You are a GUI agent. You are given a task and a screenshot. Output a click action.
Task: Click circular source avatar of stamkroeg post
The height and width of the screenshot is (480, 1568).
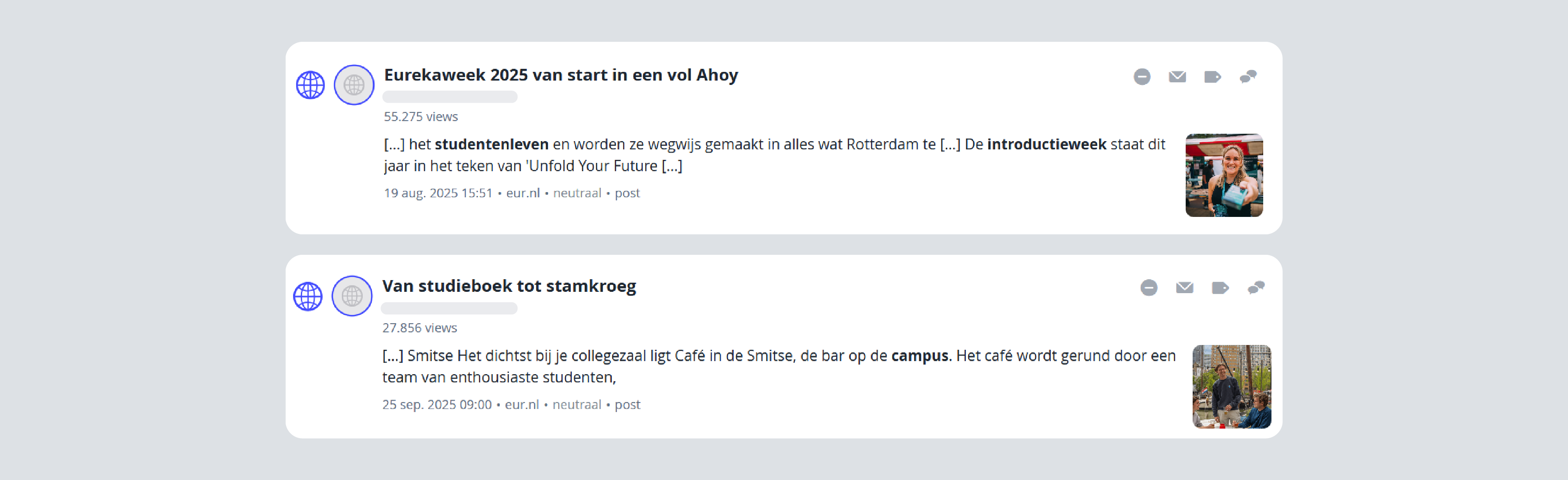(x=352, y=297)
